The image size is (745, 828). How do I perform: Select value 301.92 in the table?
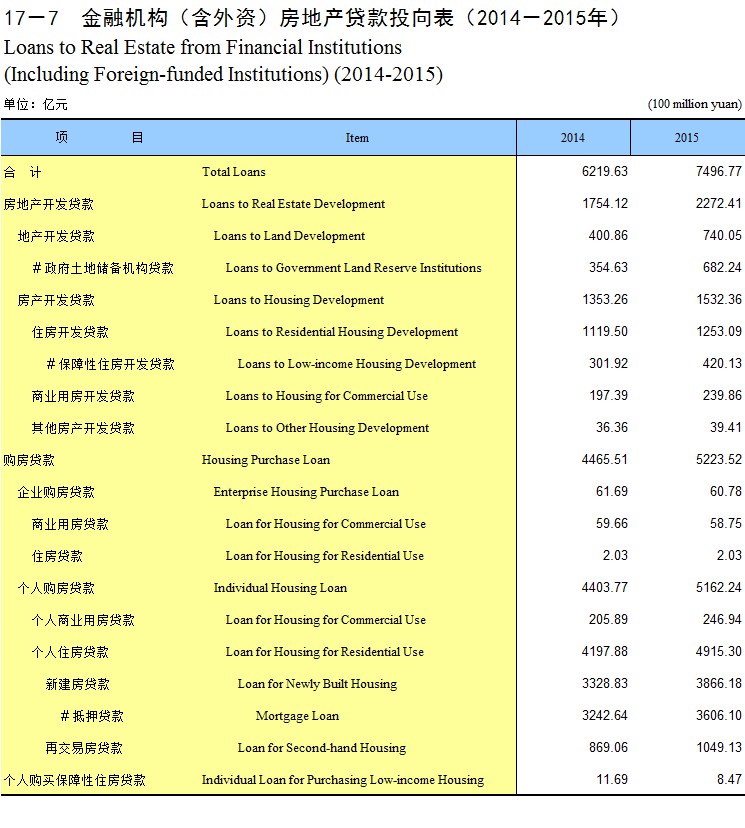coord(608,363)
